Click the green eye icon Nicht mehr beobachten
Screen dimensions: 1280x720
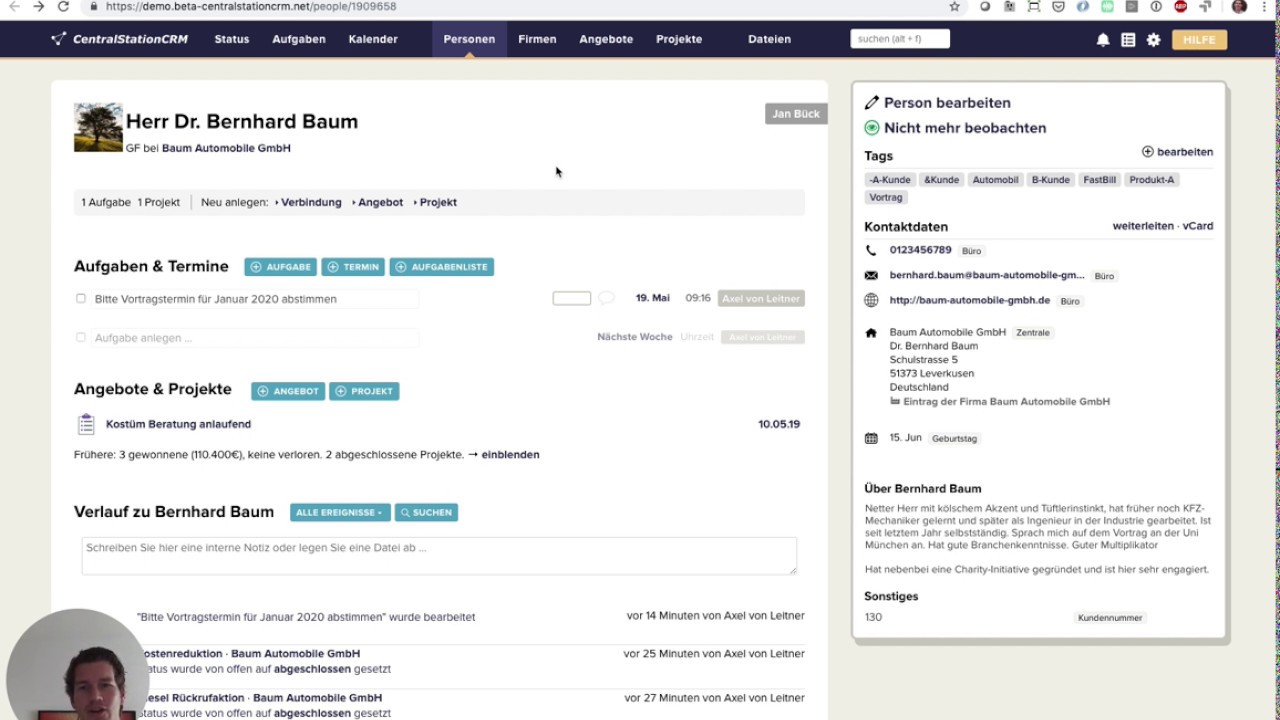pyautogui.click(x=871, y=128)
